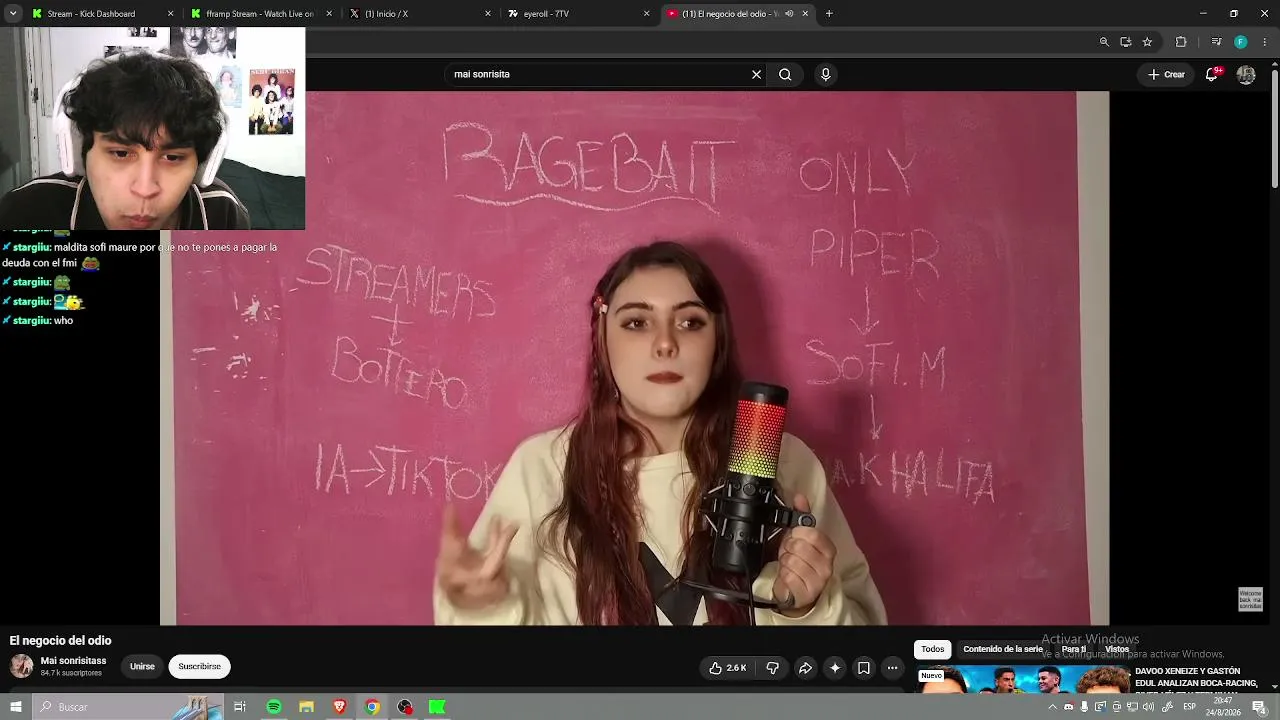Screen dimensions: 1280x720
Task: Start voice search with the microphone icon
Action: 825,74
